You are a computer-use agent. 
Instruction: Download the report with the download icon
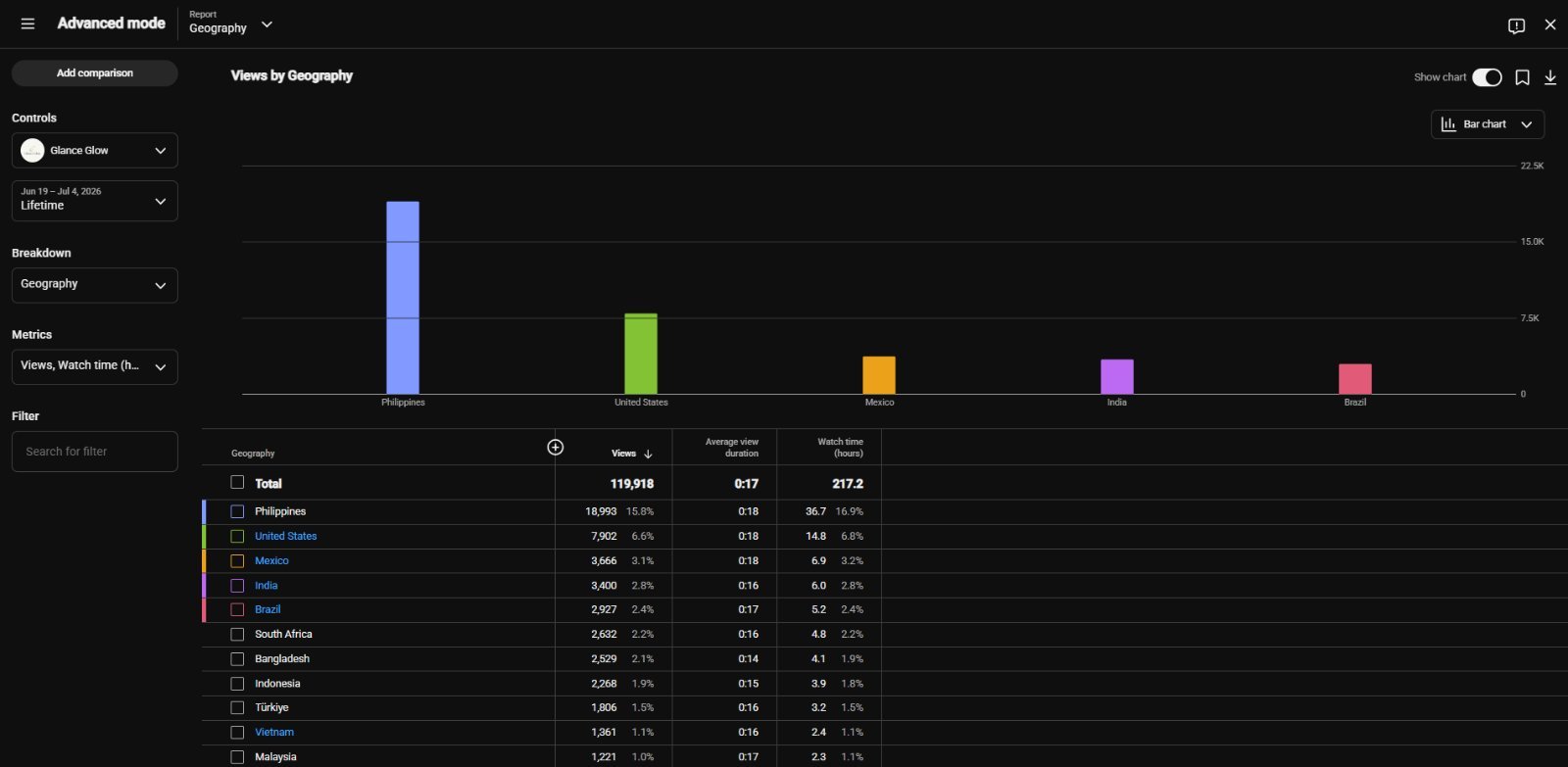pyautogui.click(x=1550, y=77)
